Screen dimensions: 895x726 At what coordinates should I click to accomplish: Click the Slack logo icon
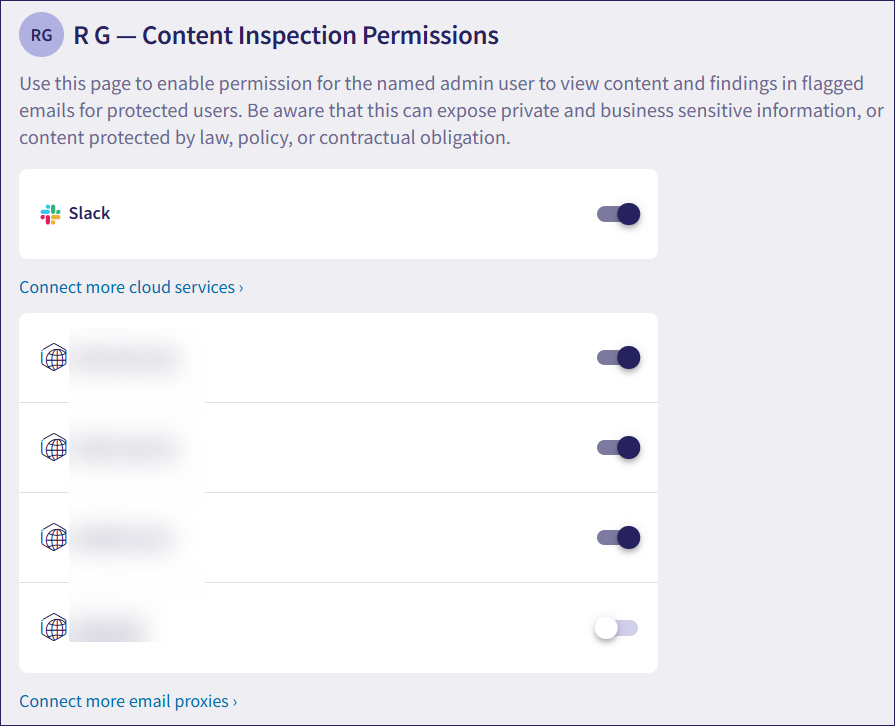50,214
